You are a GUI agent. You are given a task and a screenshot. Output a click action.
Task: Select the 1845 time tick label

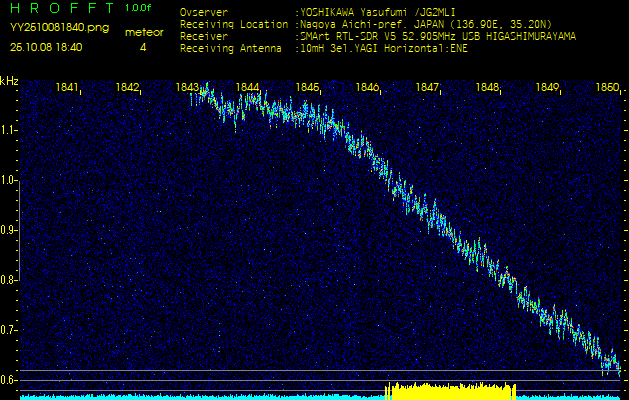tap(308, 88)
